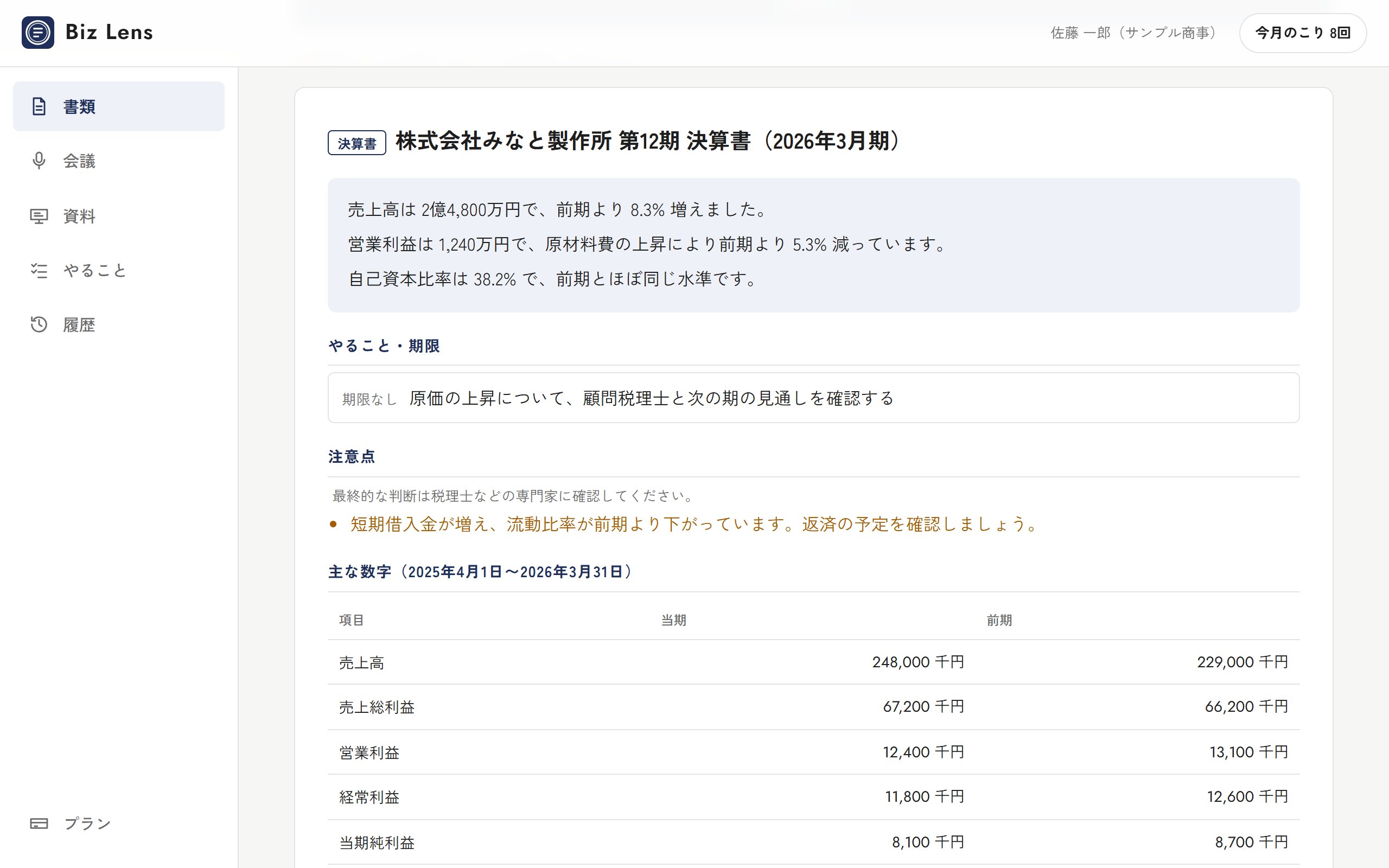Click the presentation icon beside 資料
1389x868 pixels.
(x=39, y=216)
